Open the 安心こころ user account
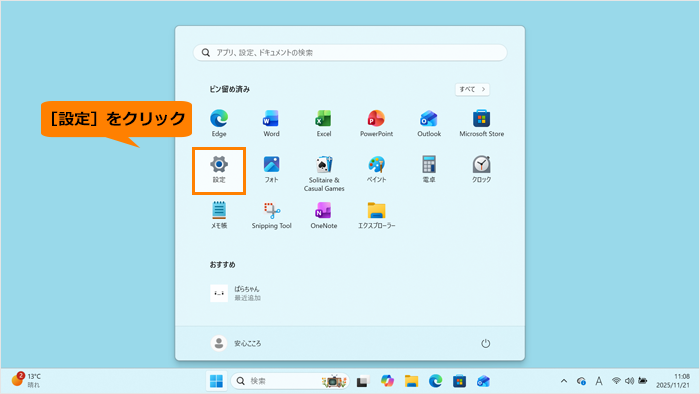Image resolution: width=700 pixels, height=394 pixels. pyautogui.click(x=236, y=343)
